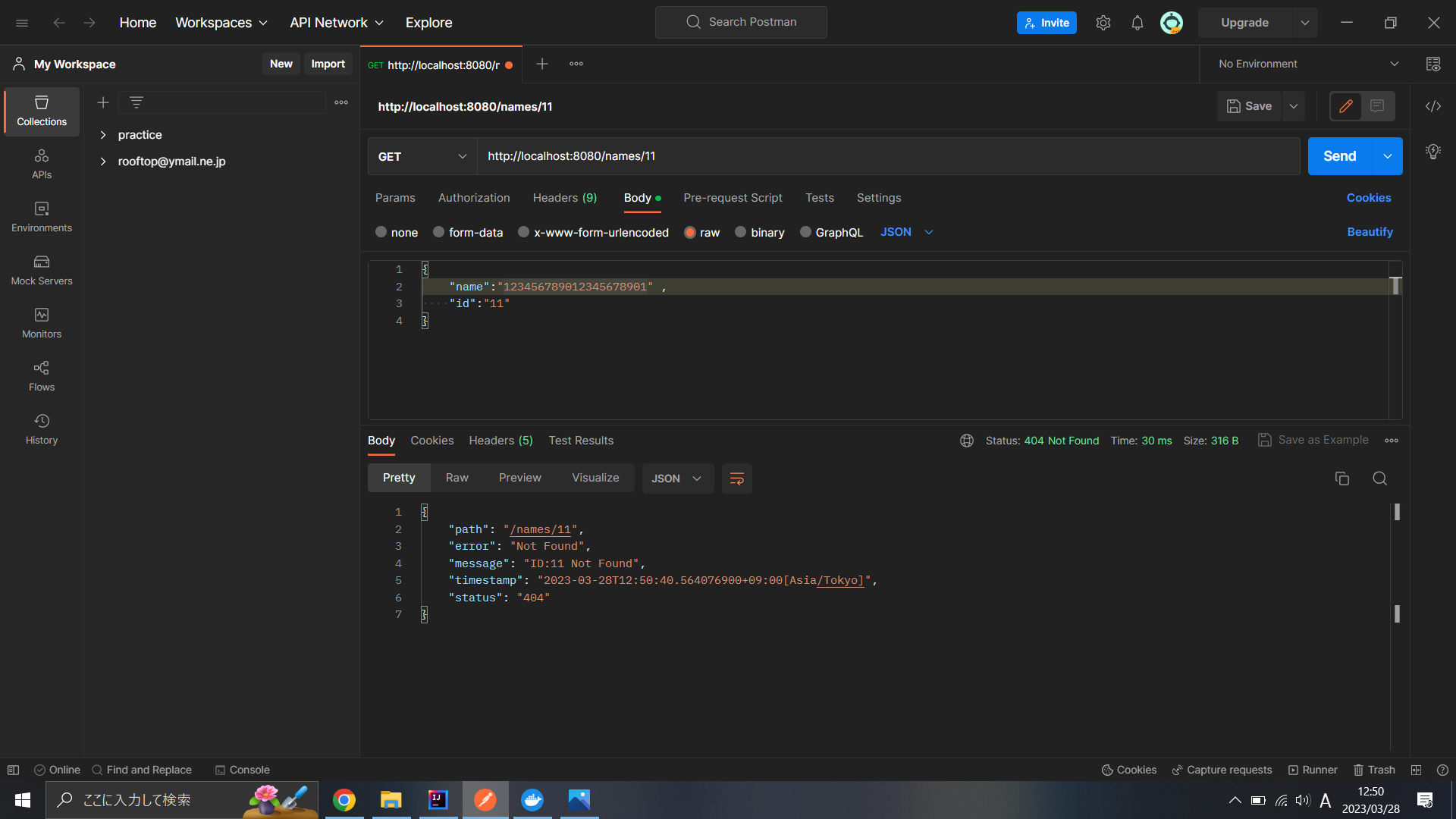Screen dimensions: 1456x819
Task: Show the response Raw view
Action: pyautogui.click(x=457, y=478)
